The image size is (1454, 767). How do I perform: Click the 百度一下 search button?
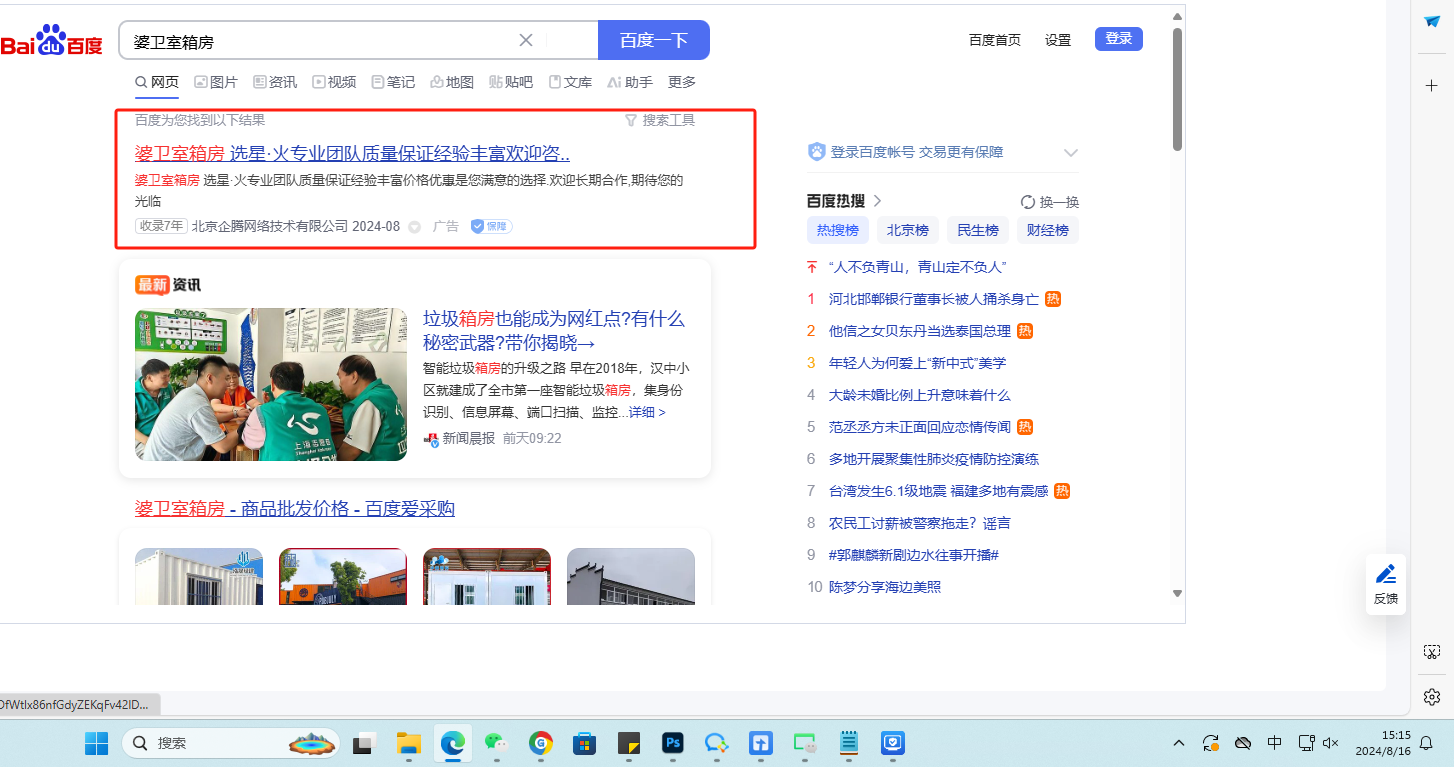coord(654,40)
